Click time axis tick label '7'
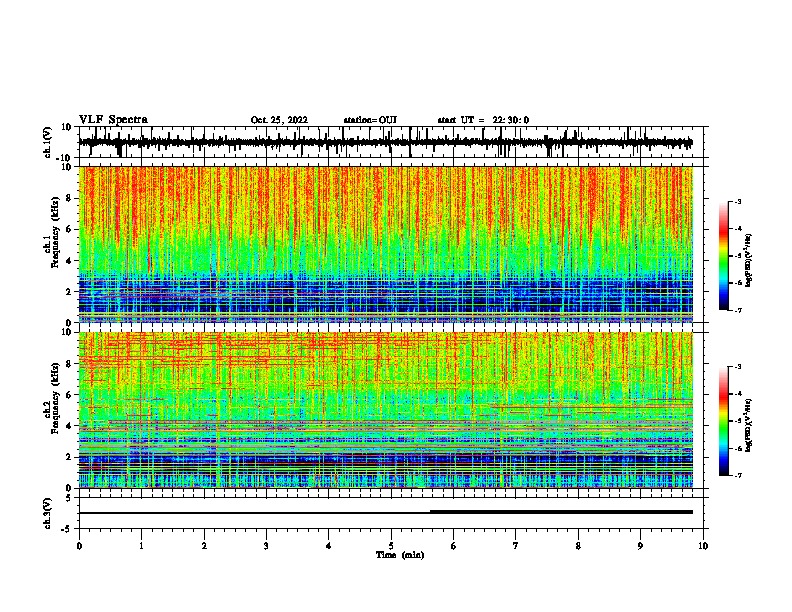The image size is (792, 612). click(516, 546)
